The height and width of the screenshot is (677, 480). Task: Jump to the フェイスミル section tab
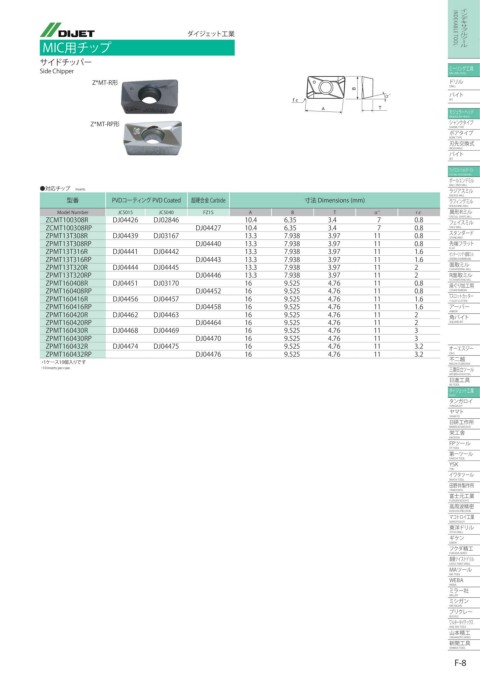[x=464, y=224]
